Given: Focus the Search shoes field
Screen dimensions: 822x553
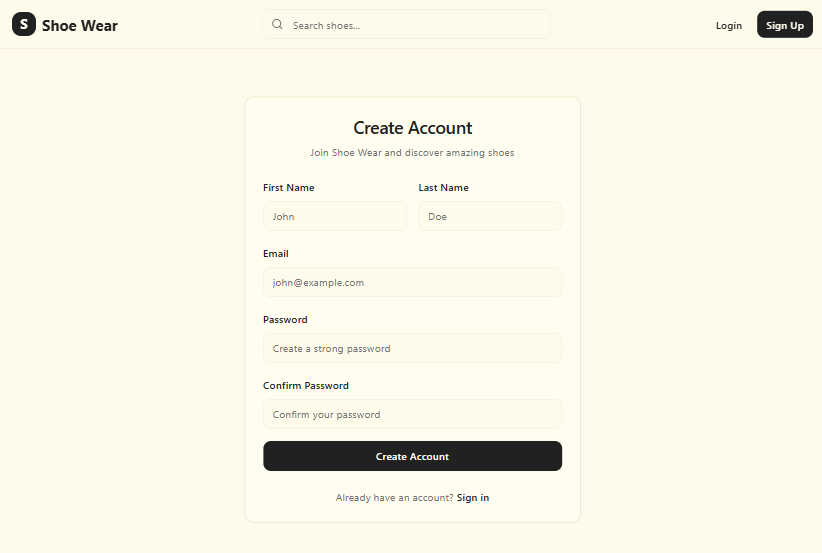Looking at the screenshot, I should click(x=415, y=25).
